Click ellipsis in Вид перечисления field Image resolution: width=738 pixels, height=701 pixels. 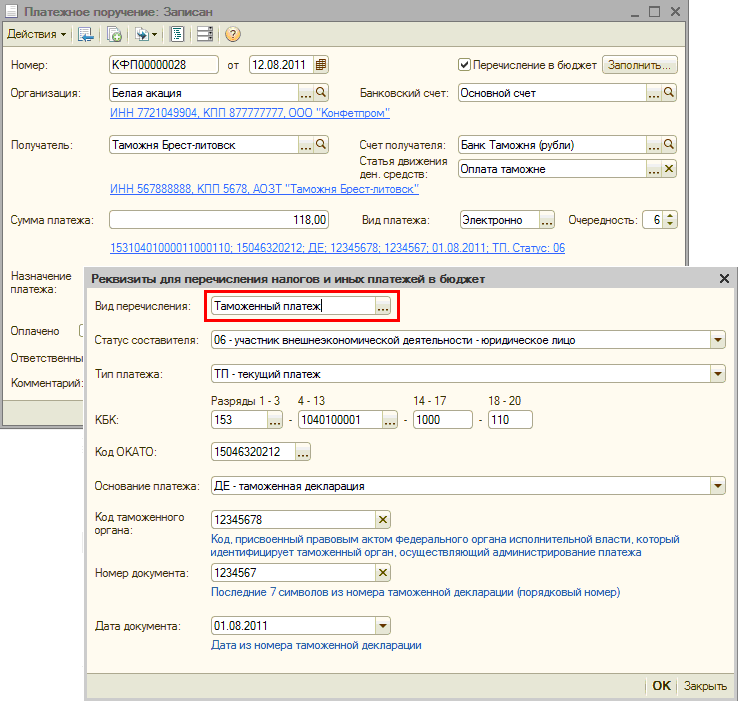point(383,306)
